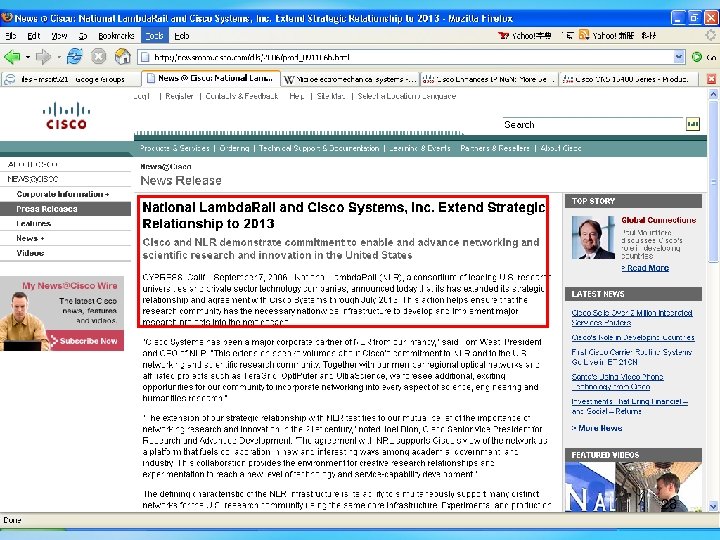720x540 pixels.
Task: Open About Cisco navigation item
Action: coord(561,148)
